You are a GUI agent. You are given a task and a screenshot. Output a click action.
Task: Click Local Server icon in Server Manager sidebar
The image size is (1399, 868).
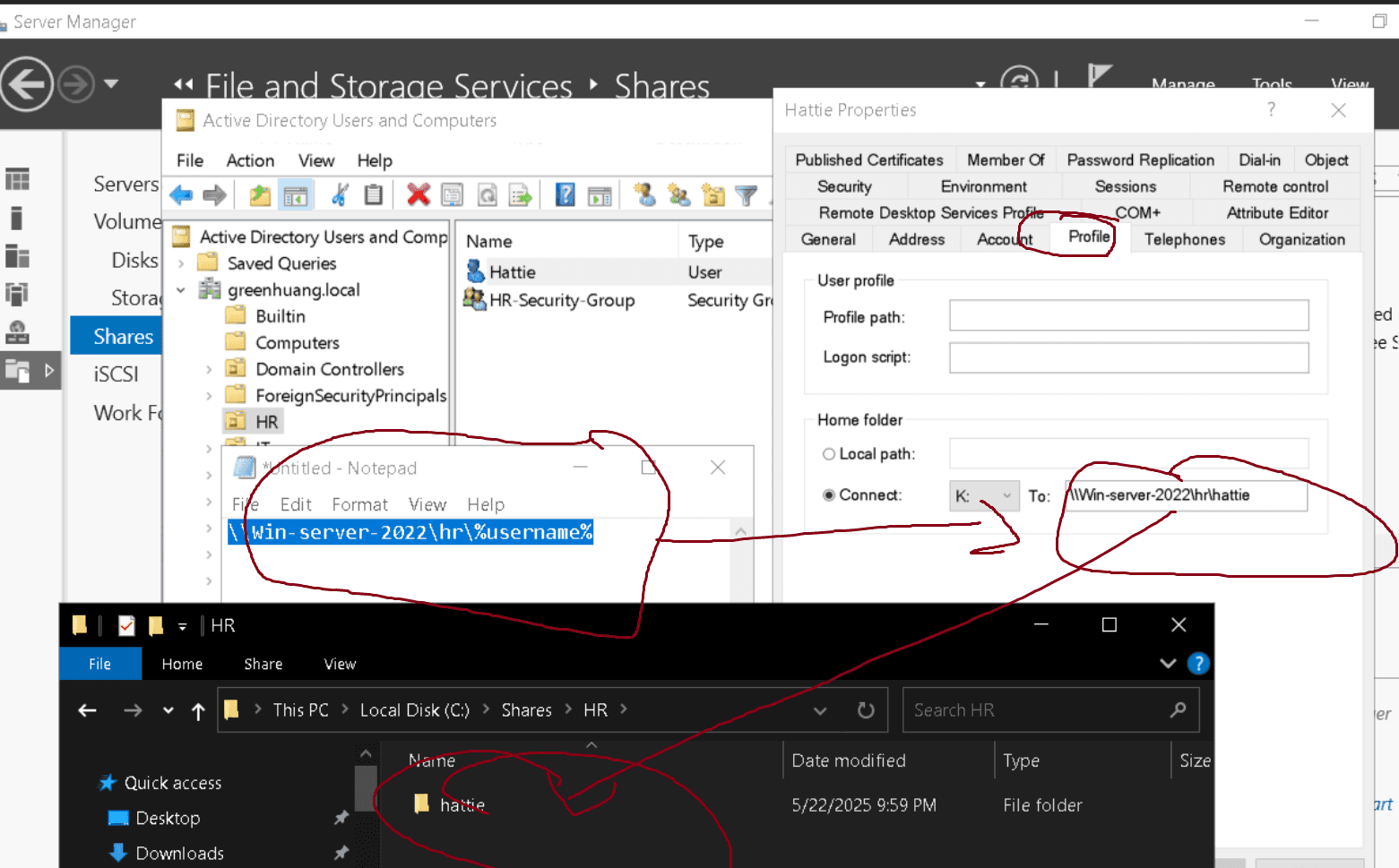(17, 218)
